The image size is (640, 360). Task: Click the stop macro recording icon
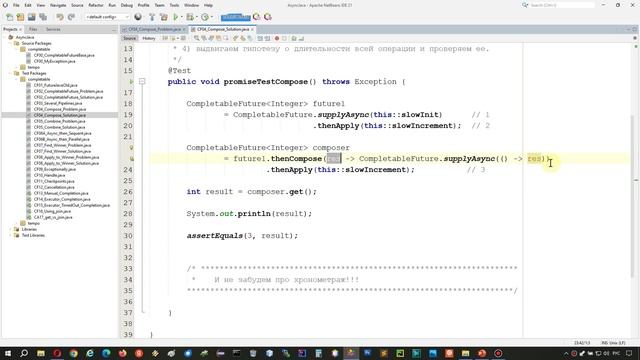pyautogui.click(x=284, y=38)
